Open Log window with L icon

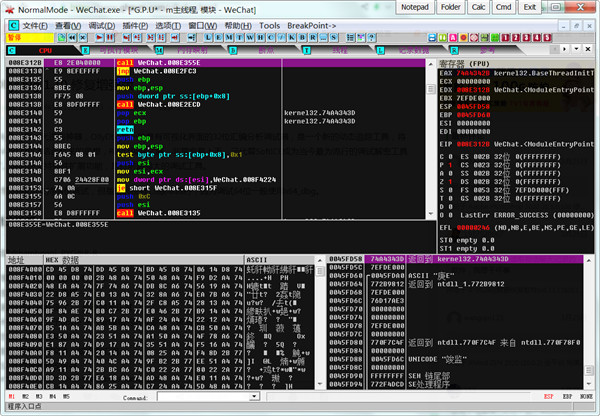208,38
